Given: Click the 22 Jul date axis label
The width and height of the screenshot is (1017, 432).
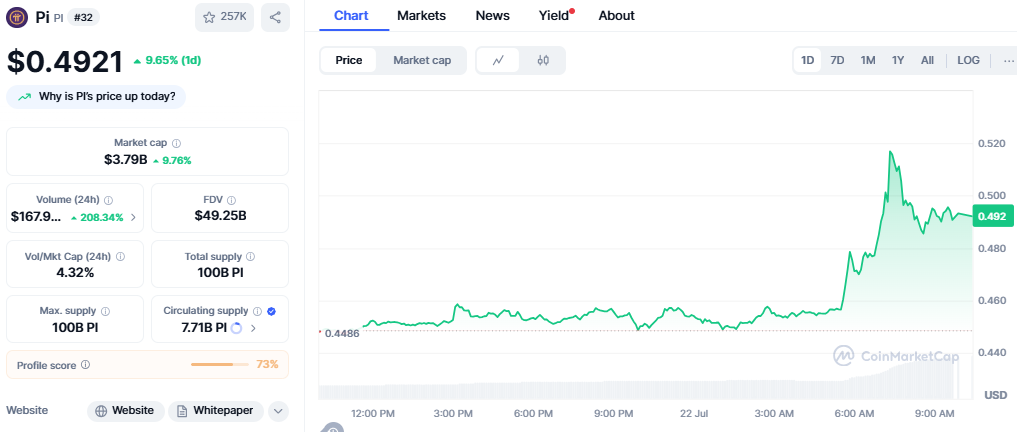Looking at the screenshot, I should point(693,413).
